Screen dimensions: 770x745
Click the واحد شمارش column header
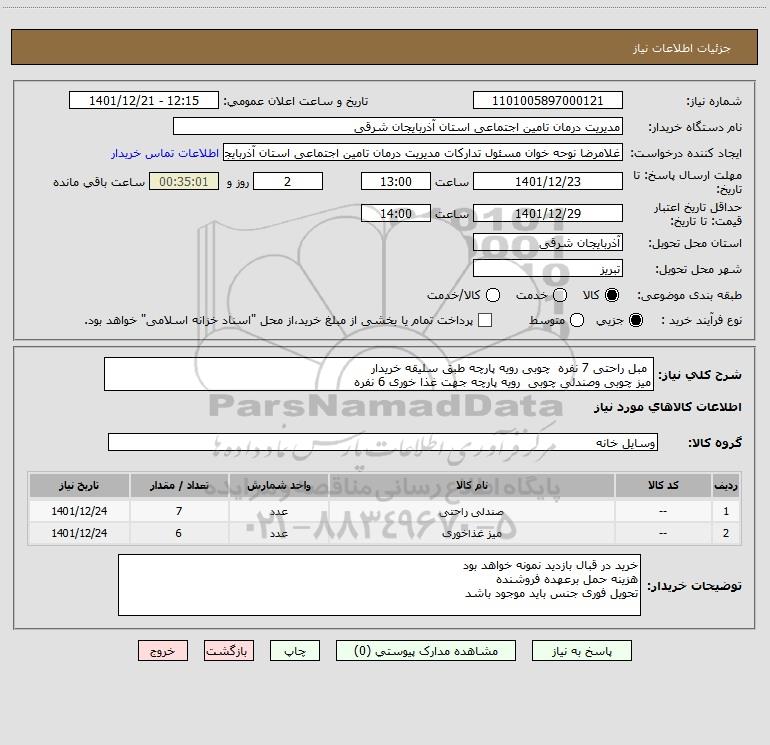click(x=278, y=485)
